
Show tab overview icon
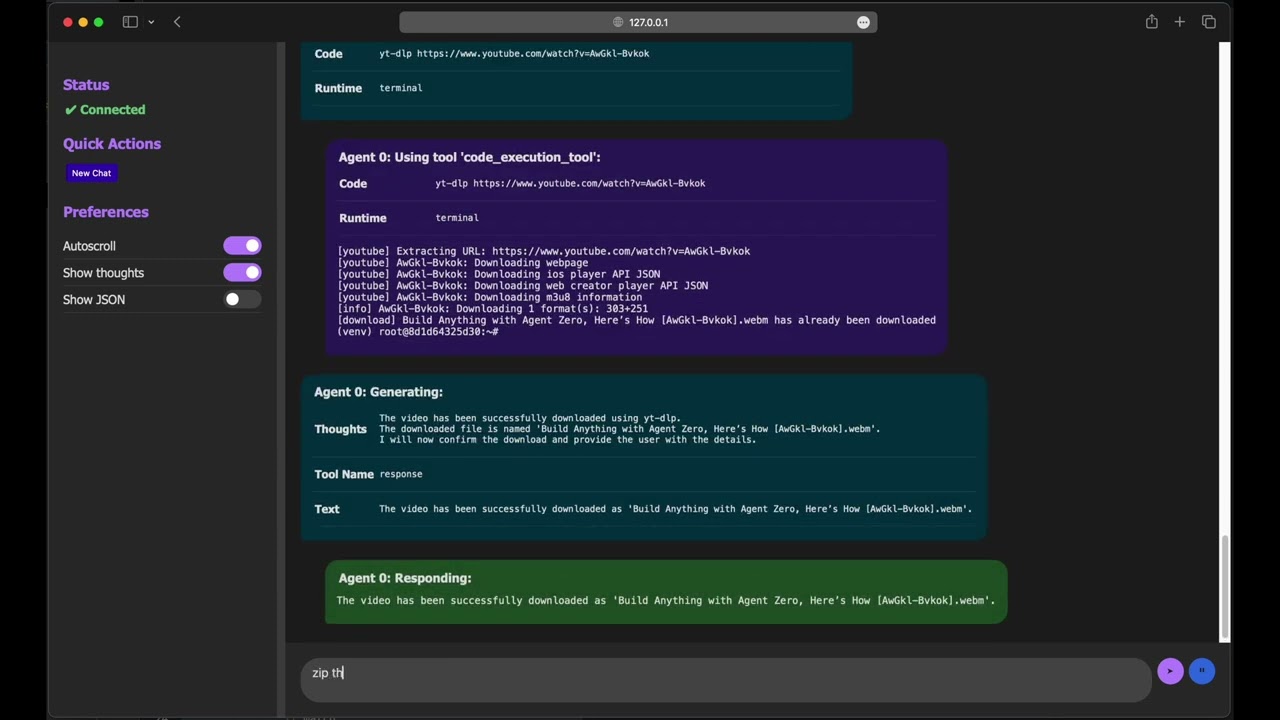click(1209, 22)
